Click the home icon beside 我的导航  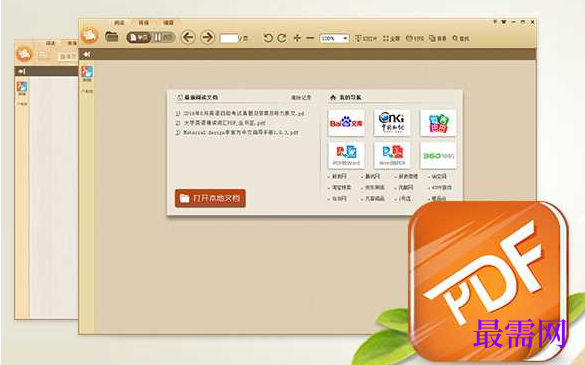(x=333, y=97)
